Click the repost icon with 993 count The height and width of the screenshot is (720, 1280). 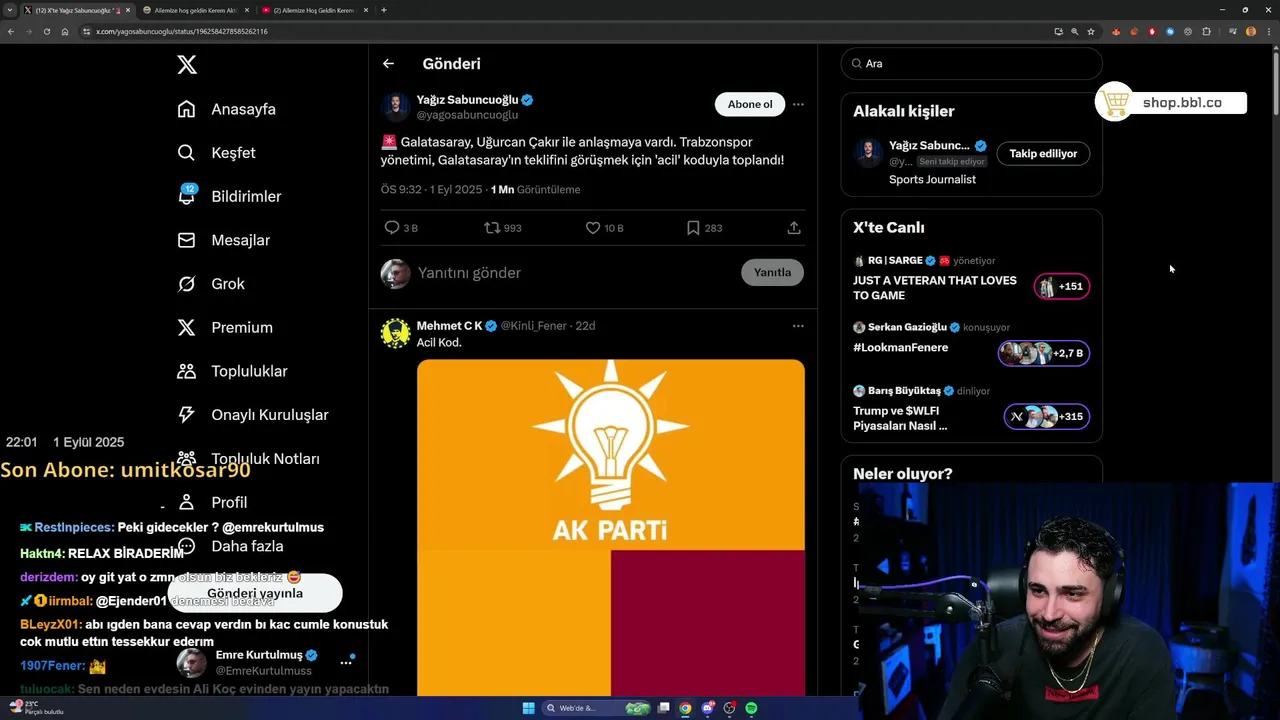tap(502, 228)
